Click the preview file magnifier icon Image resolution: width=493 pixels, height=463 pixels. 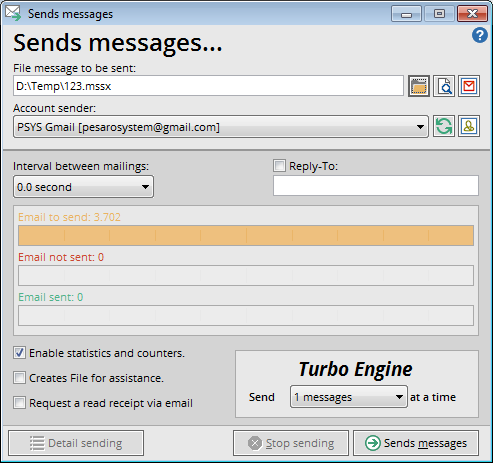(x=444, y=86)
